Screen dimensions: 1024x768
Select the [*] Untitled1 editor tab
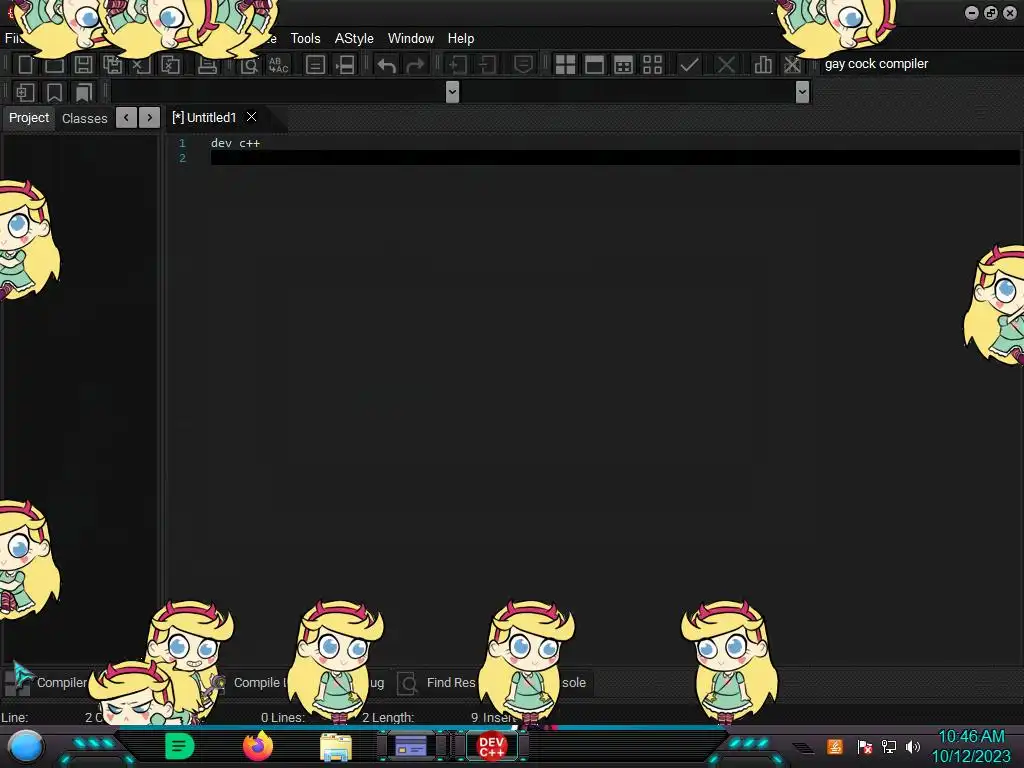[204, 118]
